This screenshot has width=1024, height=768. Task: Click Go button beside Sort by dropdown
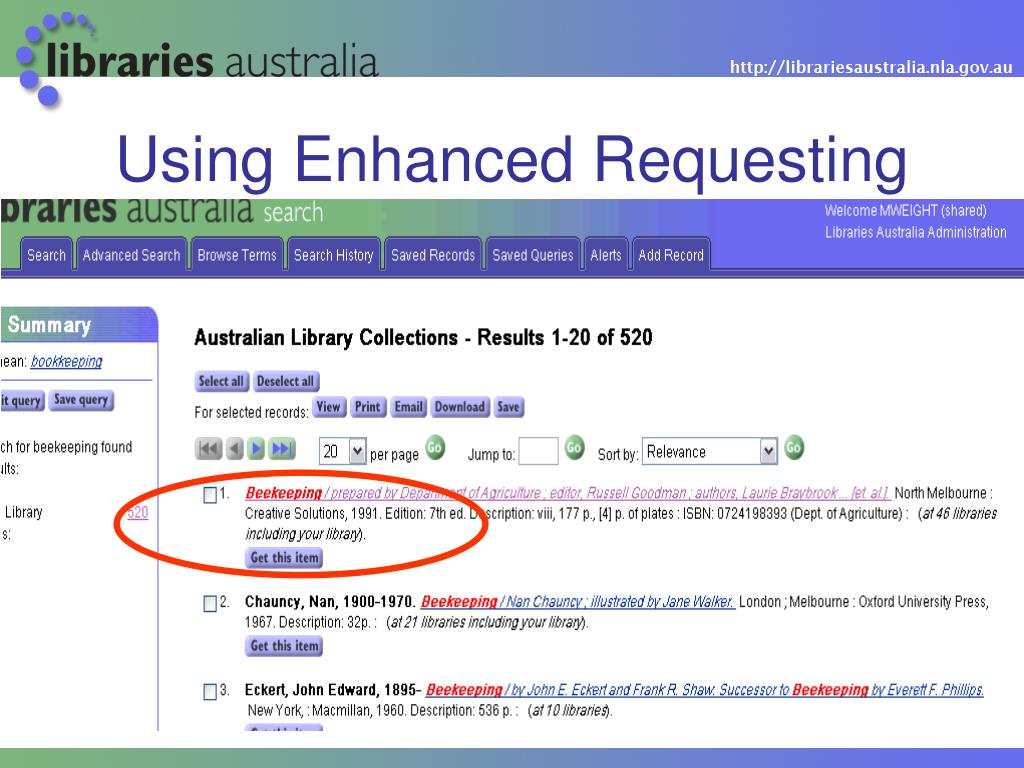[793, 448]
